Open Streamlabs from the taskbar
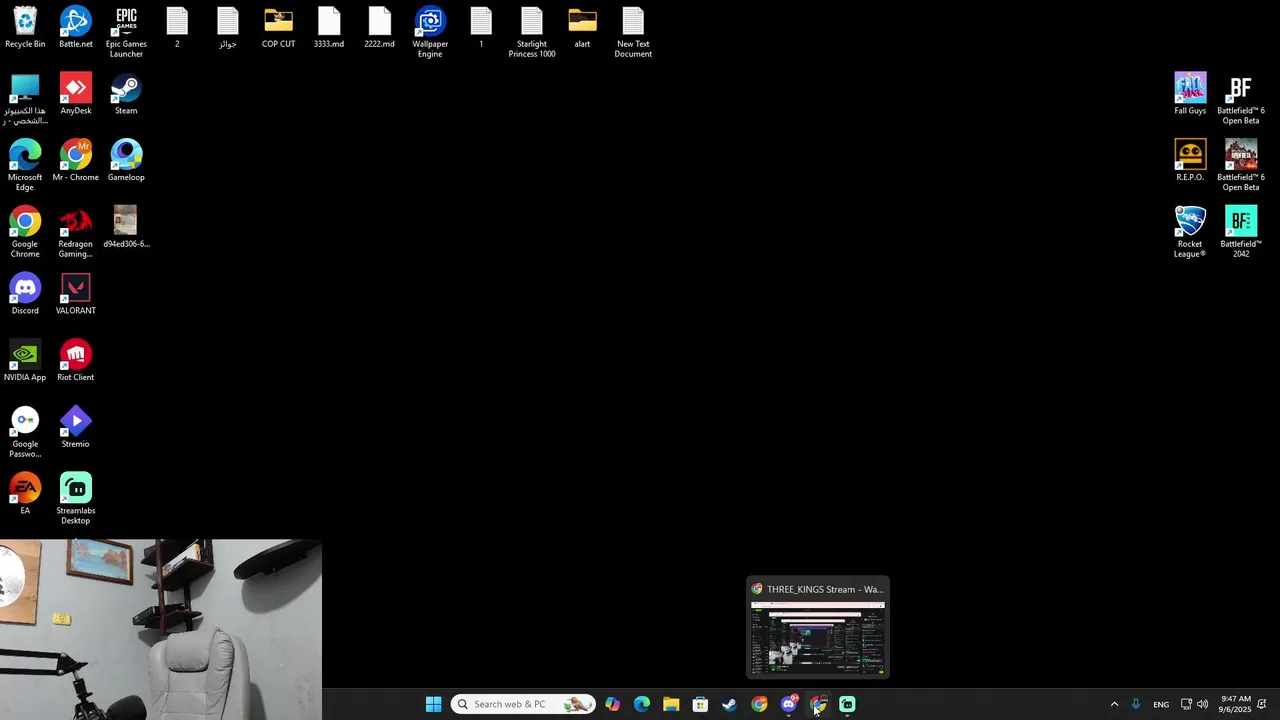The width and height of the screenshot is (1280, 720). (847, 704)
